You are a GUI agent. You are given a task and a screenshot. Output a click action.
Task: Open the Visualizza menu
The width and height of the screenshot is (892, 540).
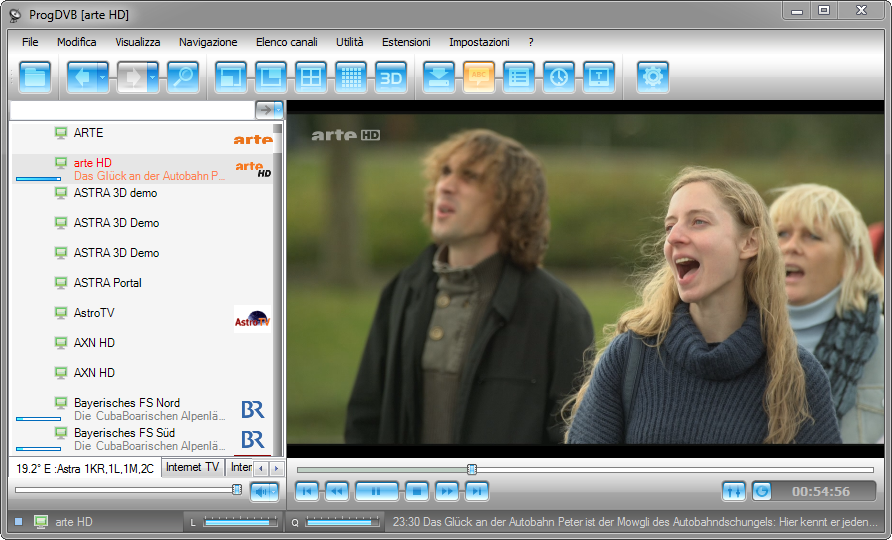point(138,42)
